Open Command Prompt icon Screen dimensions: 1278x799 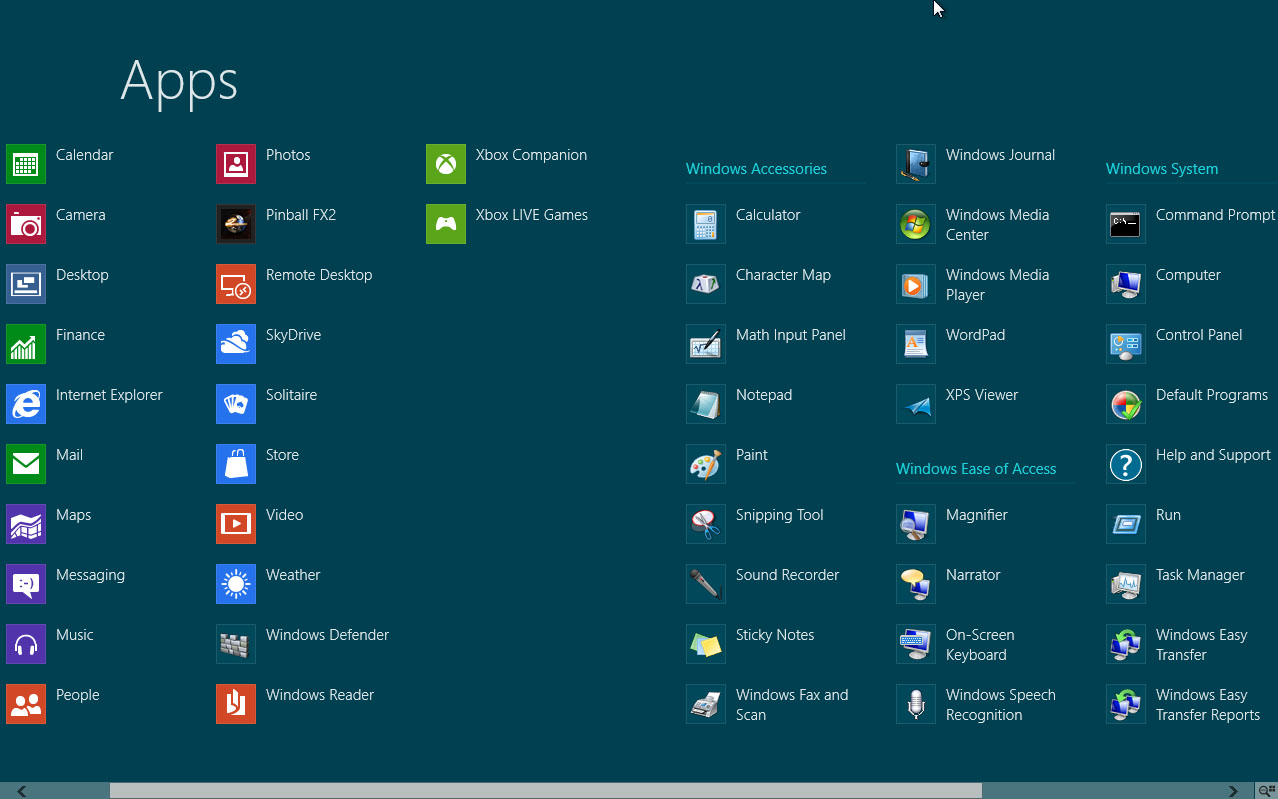1126,224
